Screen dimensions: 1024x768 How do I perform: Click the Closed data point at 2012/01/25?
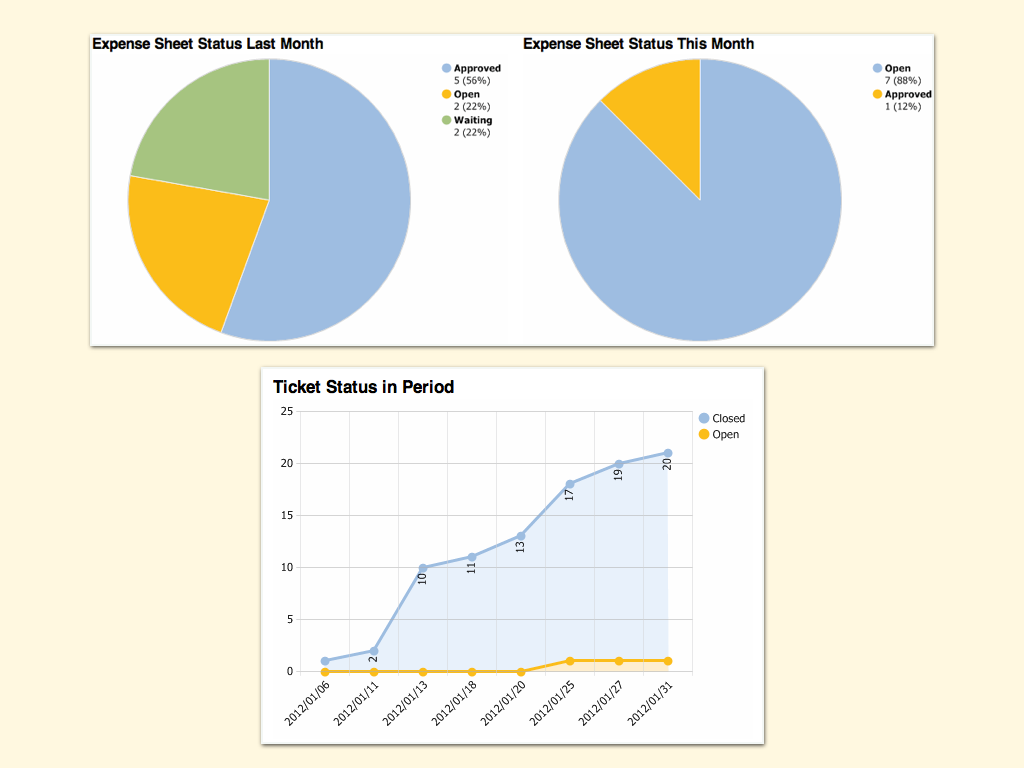tap(570, 484)
